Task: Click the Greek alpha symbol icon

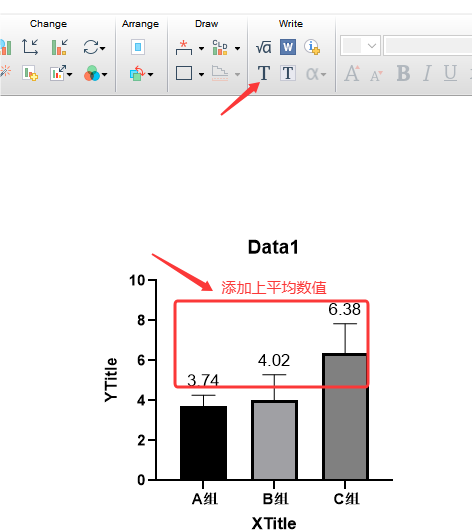Action: (313, 74)
